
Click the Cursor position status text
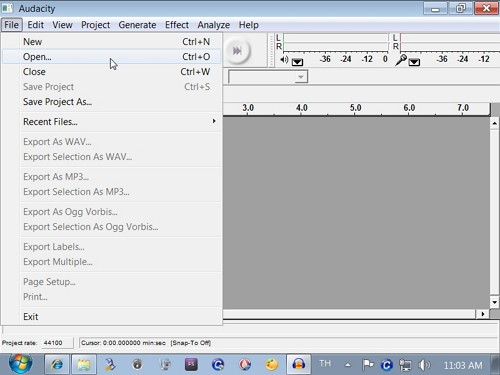pos(146,343)
